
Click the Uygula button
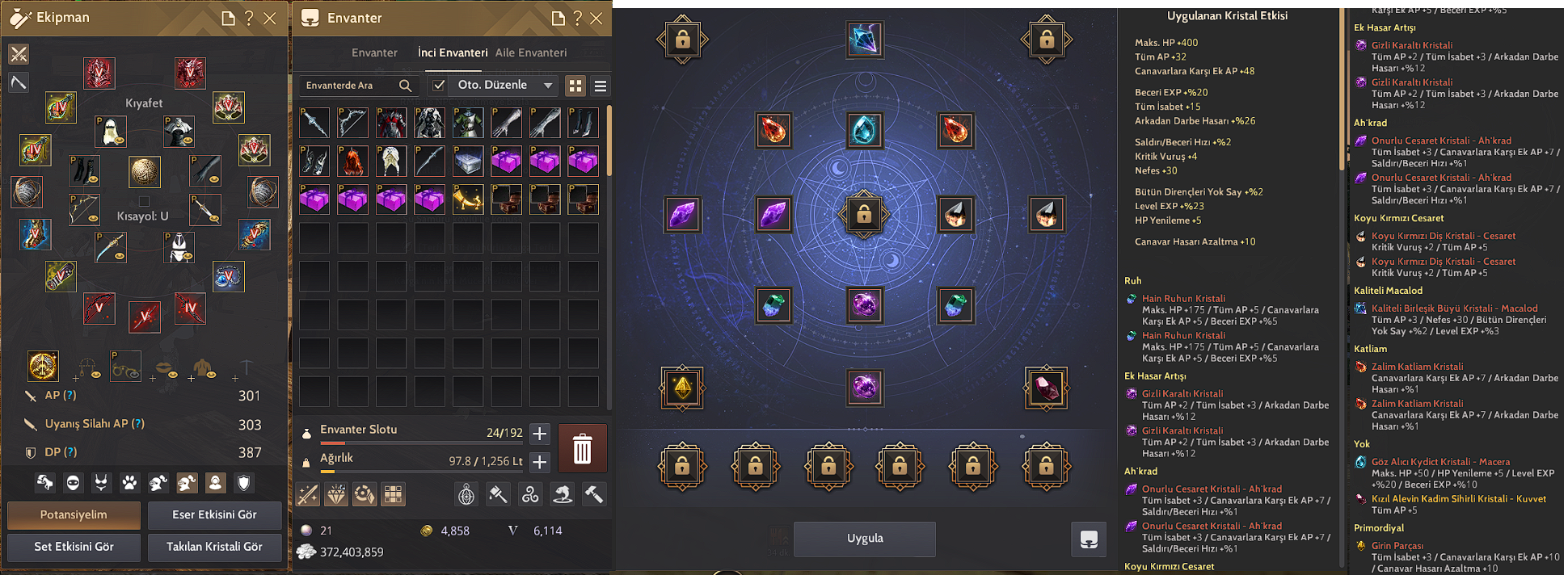pyautogui.click(x=865, y=539)
